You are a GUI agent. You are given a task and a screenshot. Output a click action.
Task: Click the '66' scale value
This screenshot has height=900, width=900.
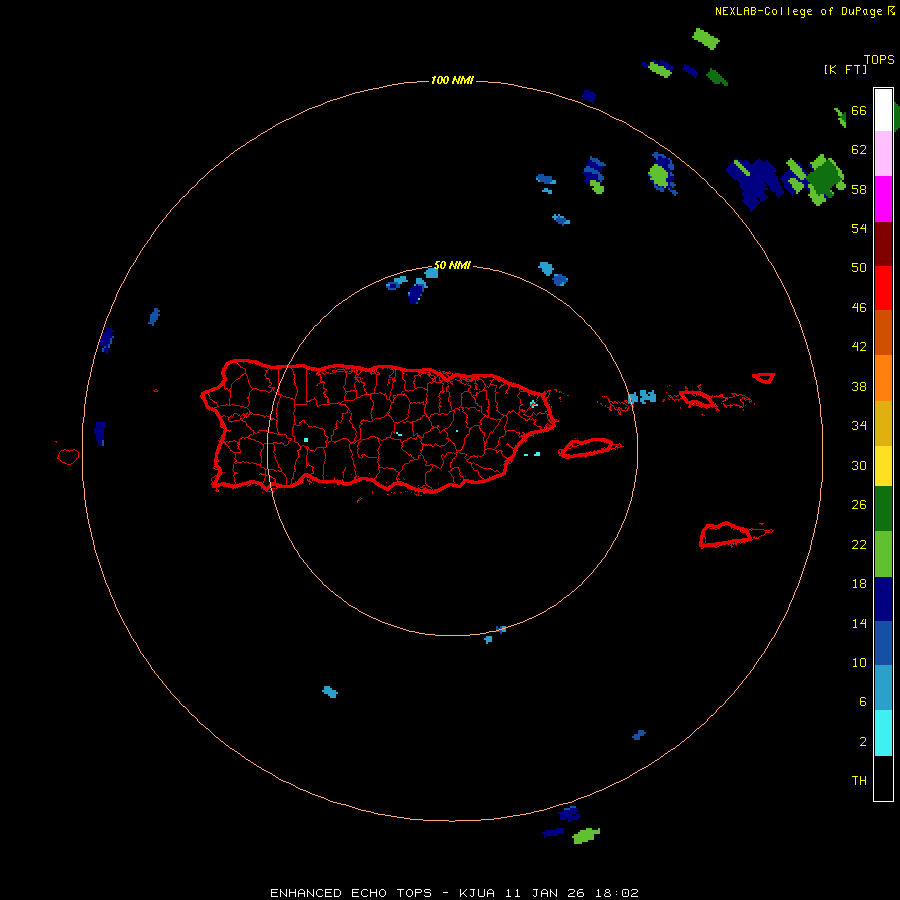tap(859, 110)
